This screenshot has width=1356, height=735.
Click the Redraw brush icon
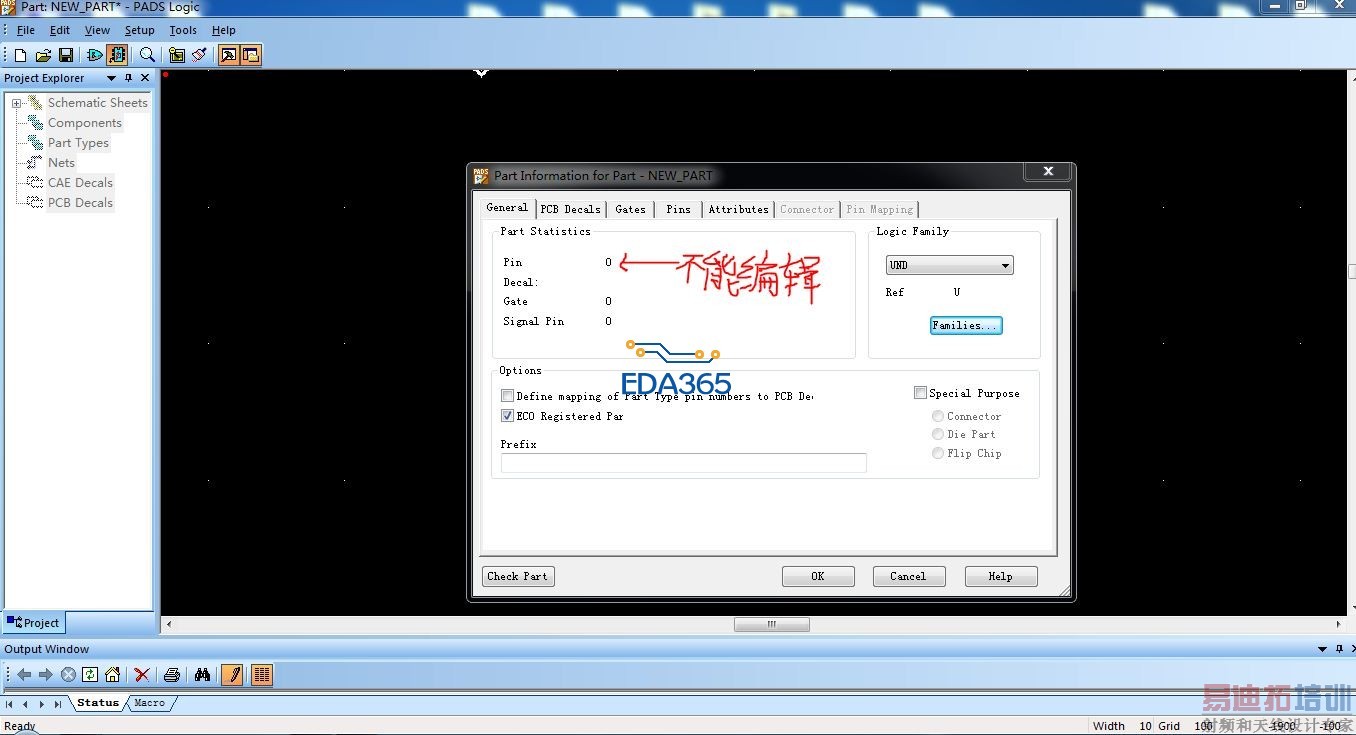tap(199, 55)
